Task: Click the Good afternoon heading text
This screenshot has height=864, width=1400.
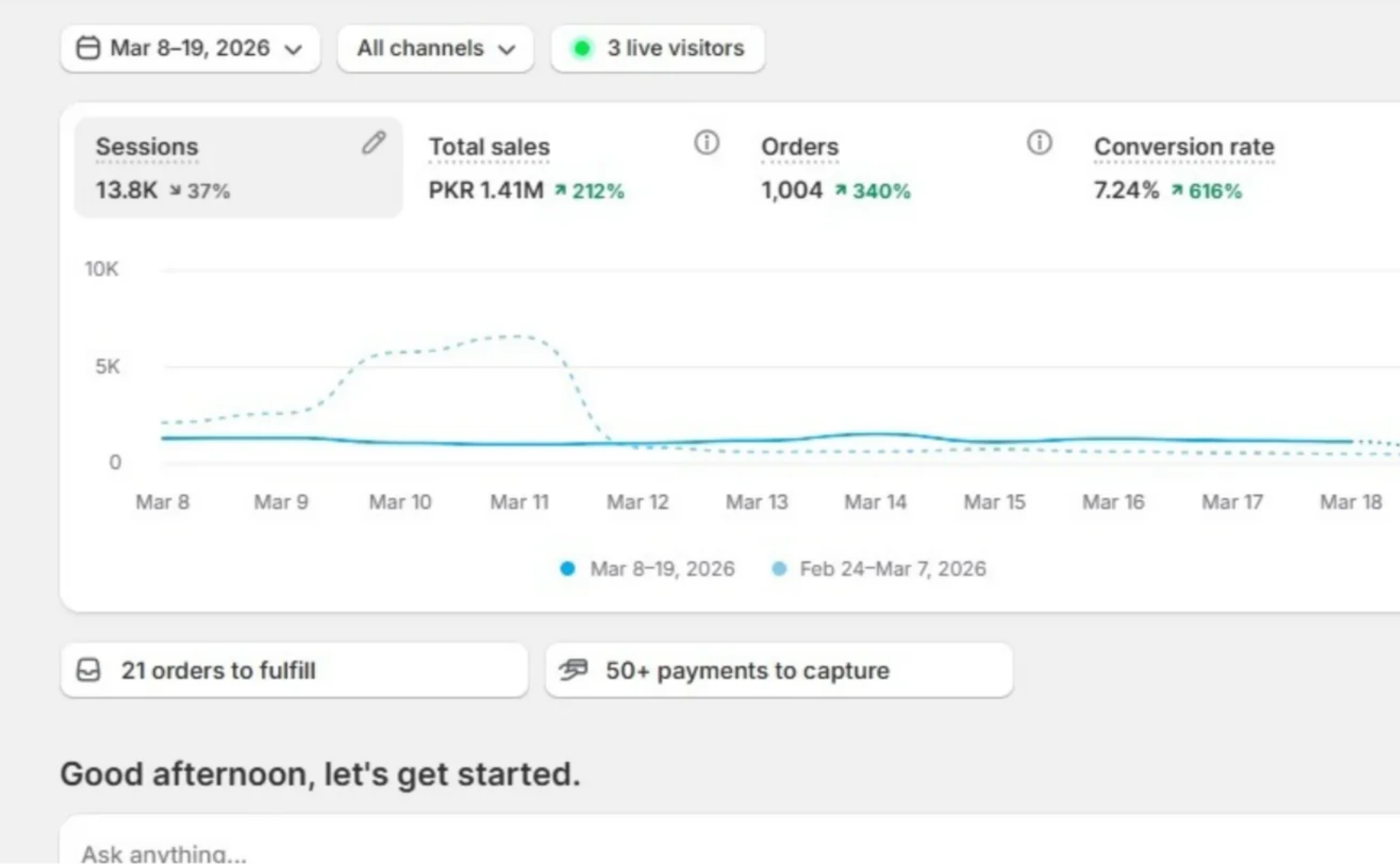Action: (320, 774)
